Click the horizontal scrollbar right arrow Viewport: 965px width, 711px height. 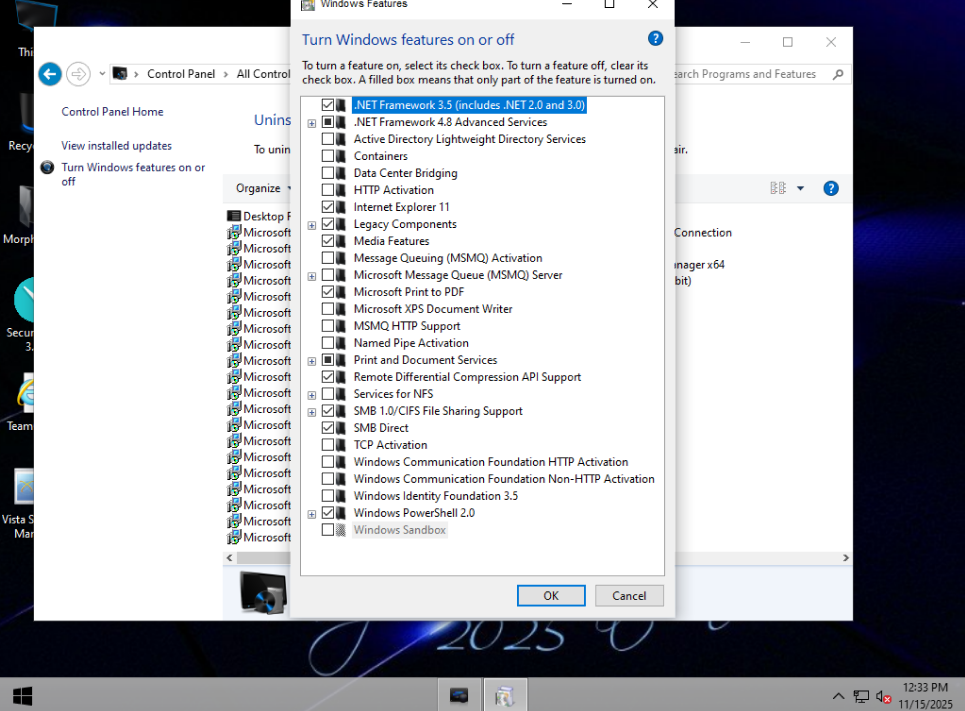846,558
